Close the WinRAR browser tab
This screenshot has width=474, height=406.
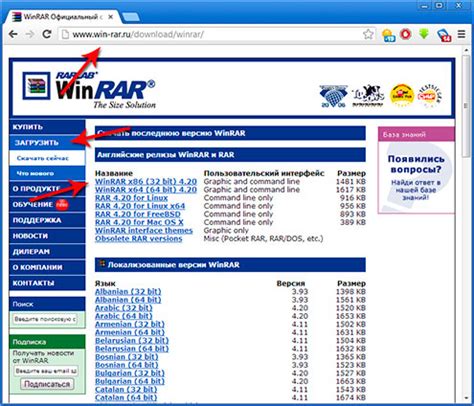110,17
